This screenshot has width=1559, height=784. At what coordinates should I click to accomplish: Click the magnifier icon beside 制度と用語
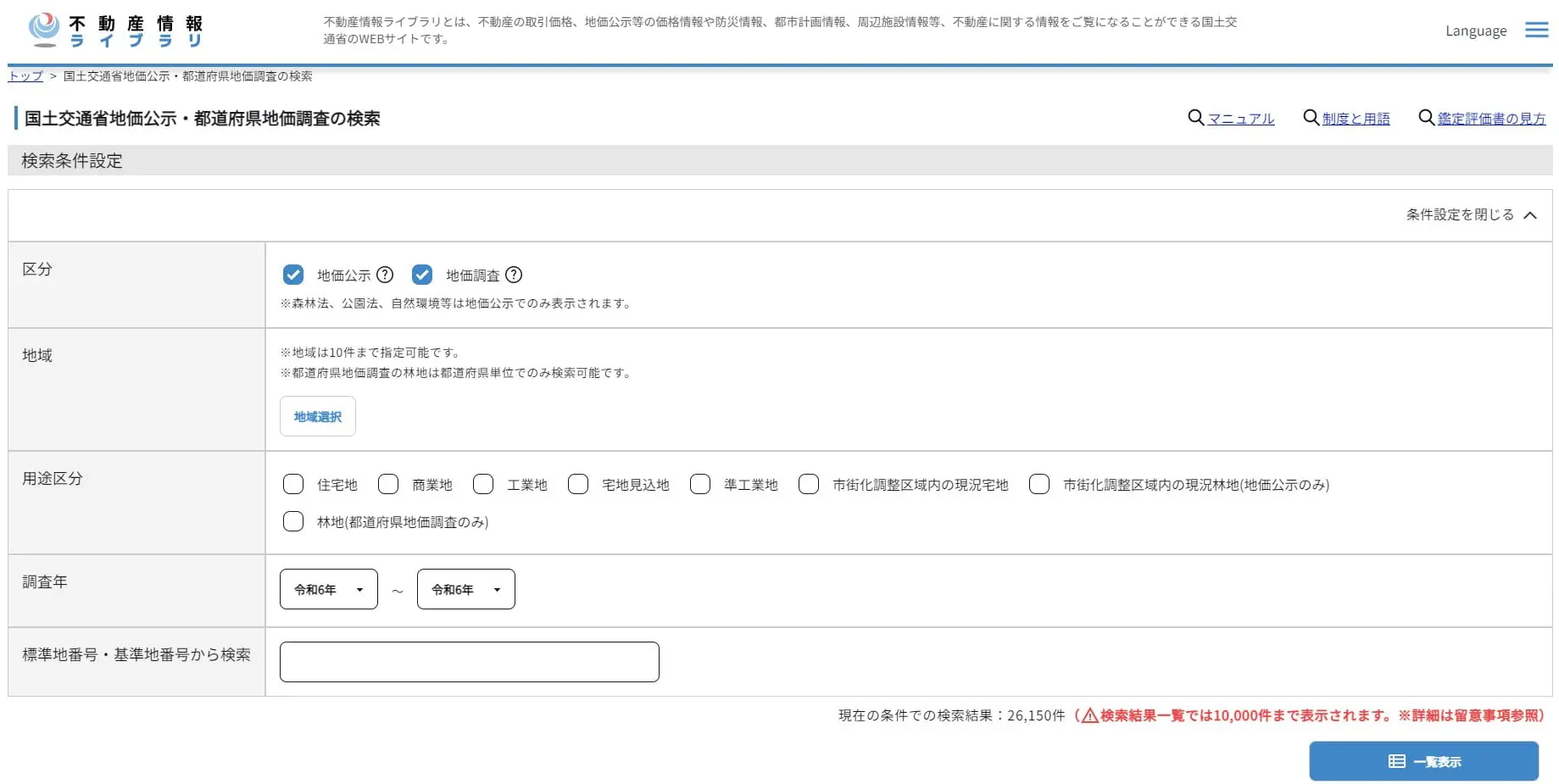tap(1311, 118)
